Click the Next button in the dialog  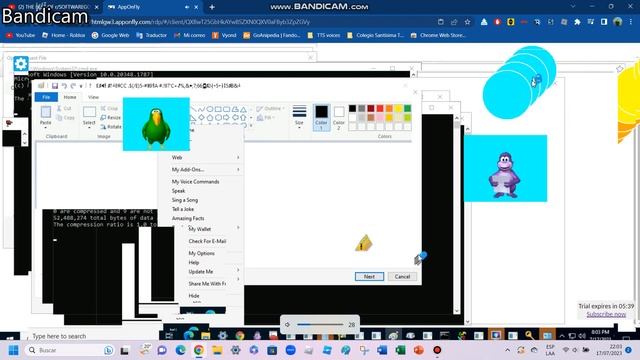(369, 277)
